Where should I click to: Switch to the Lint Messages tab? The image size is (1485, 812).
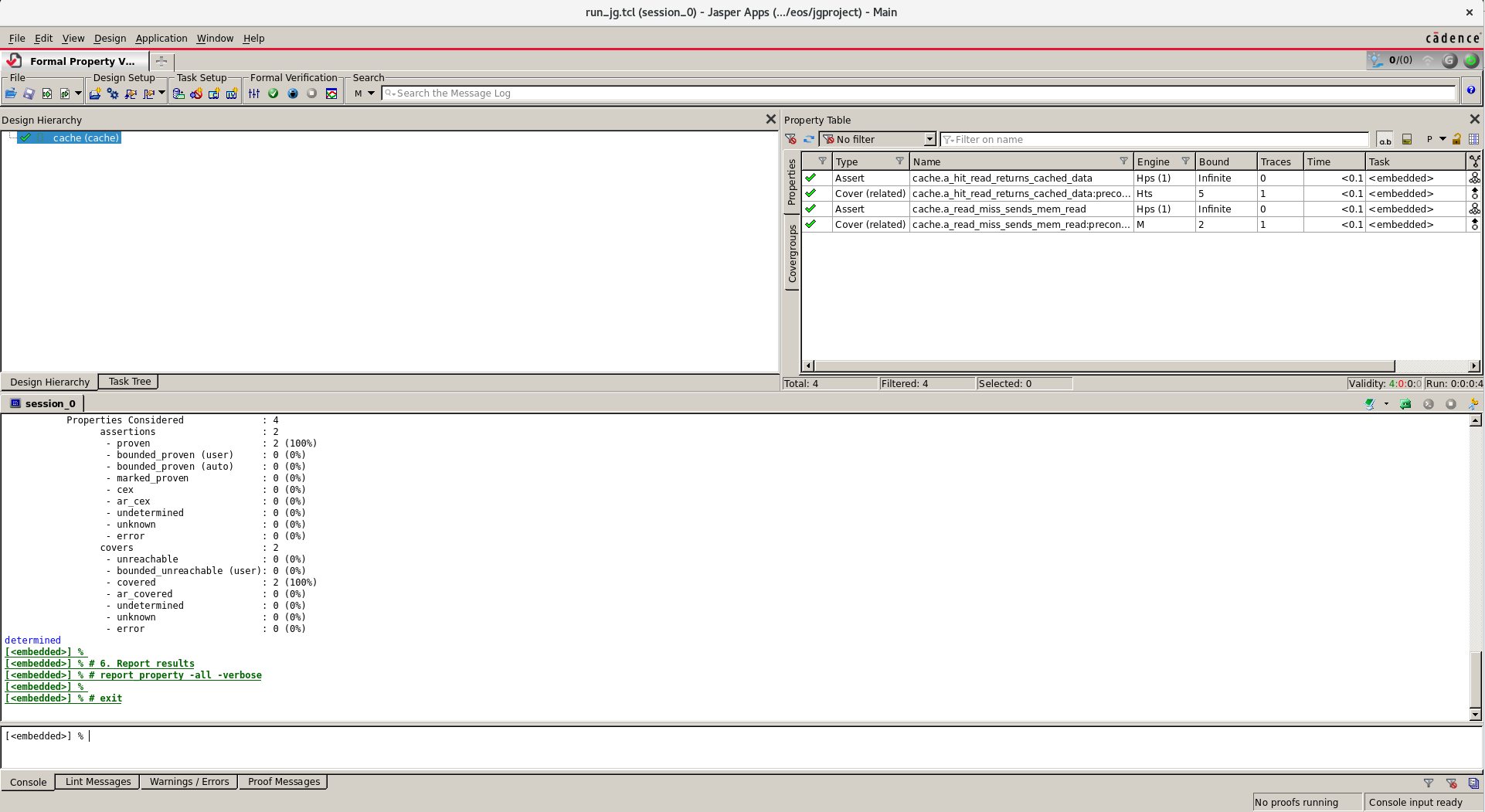point(98,782)
